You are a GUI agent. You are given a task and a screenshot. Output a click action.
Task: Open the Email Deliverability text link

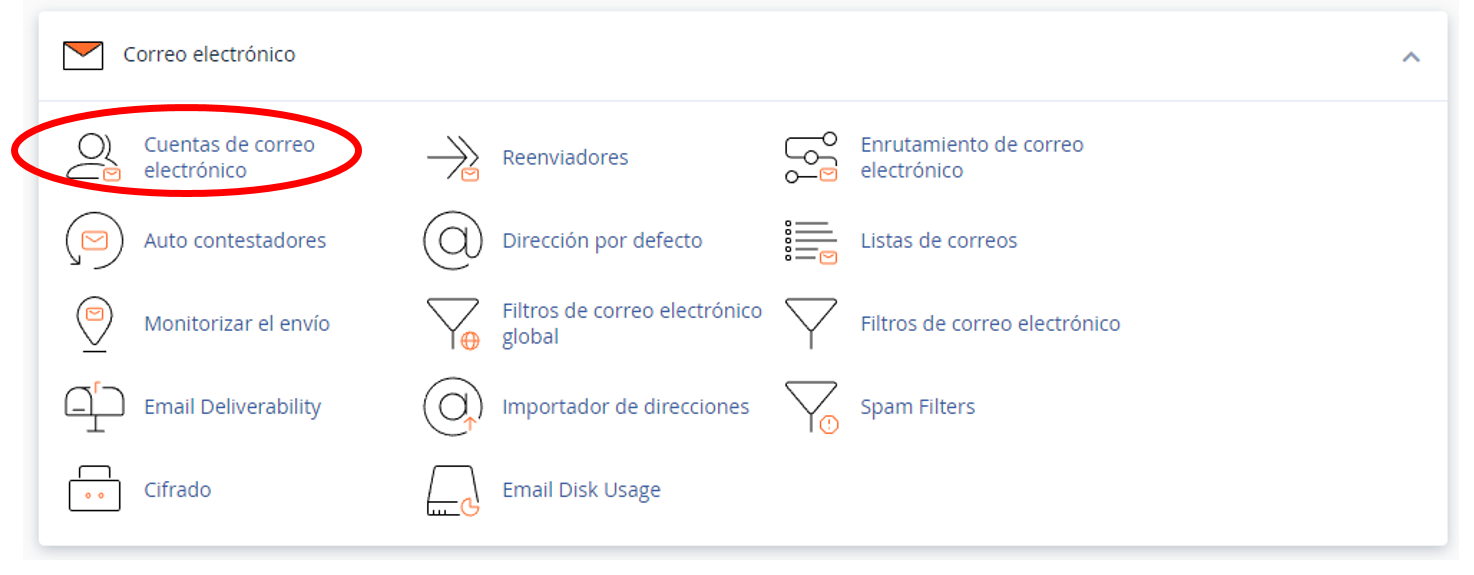pos(232,407)
